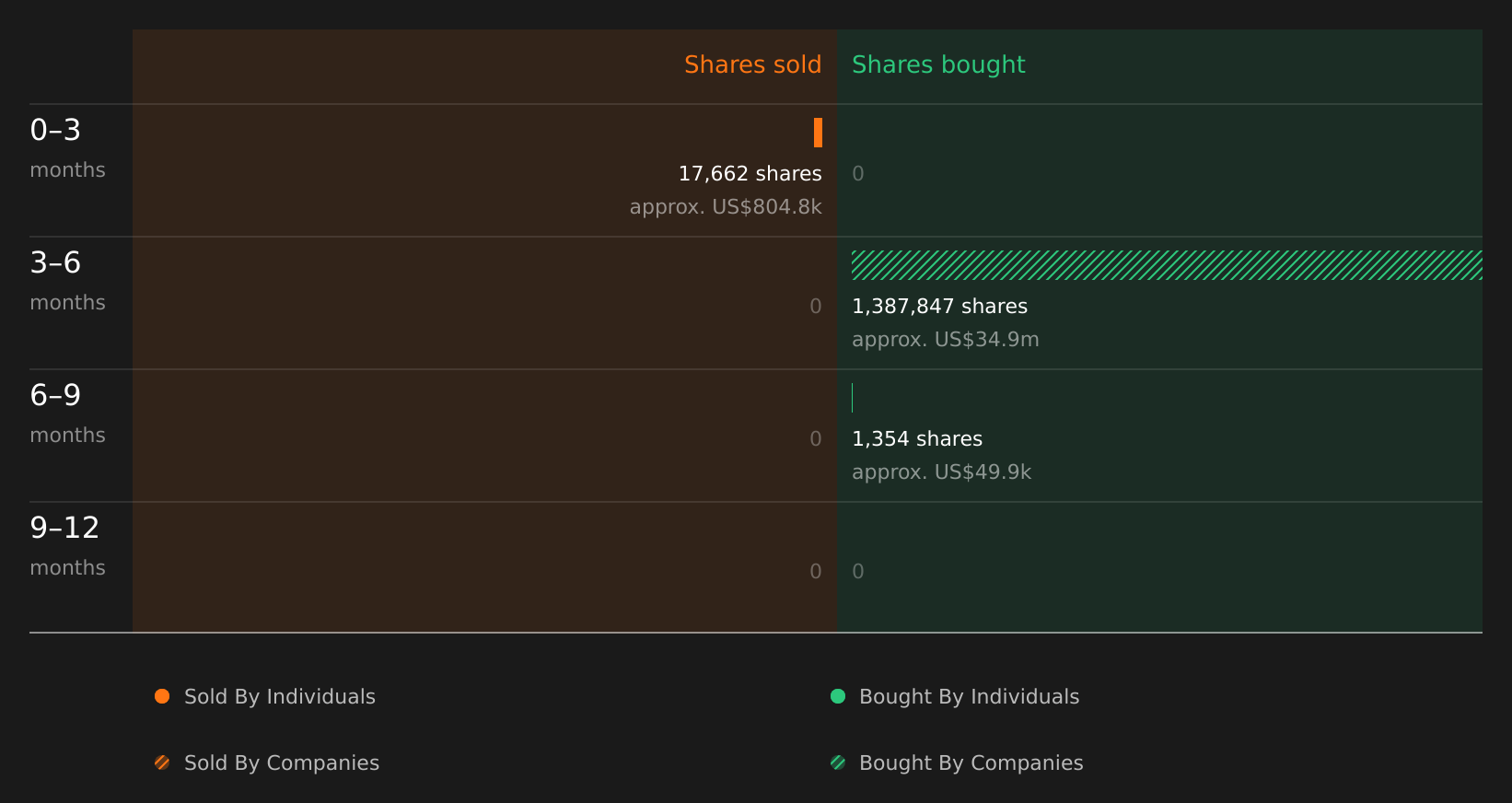Select the 1,354 shares value
Image resolution: width=1512 pixels, height=803 pixels.
(x=917, y=439)
